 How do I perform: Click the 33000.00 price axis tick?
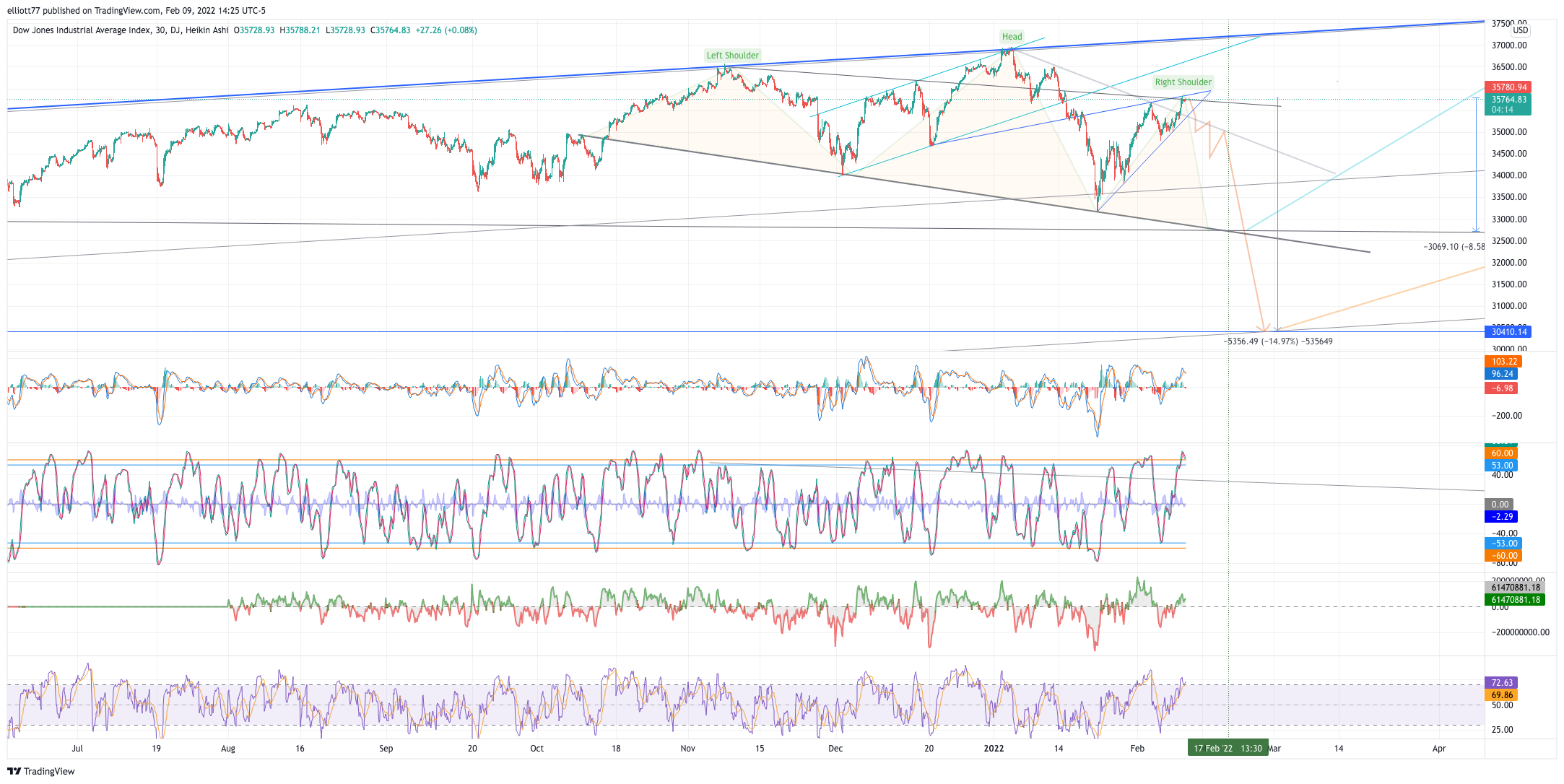coord(1509,219)
